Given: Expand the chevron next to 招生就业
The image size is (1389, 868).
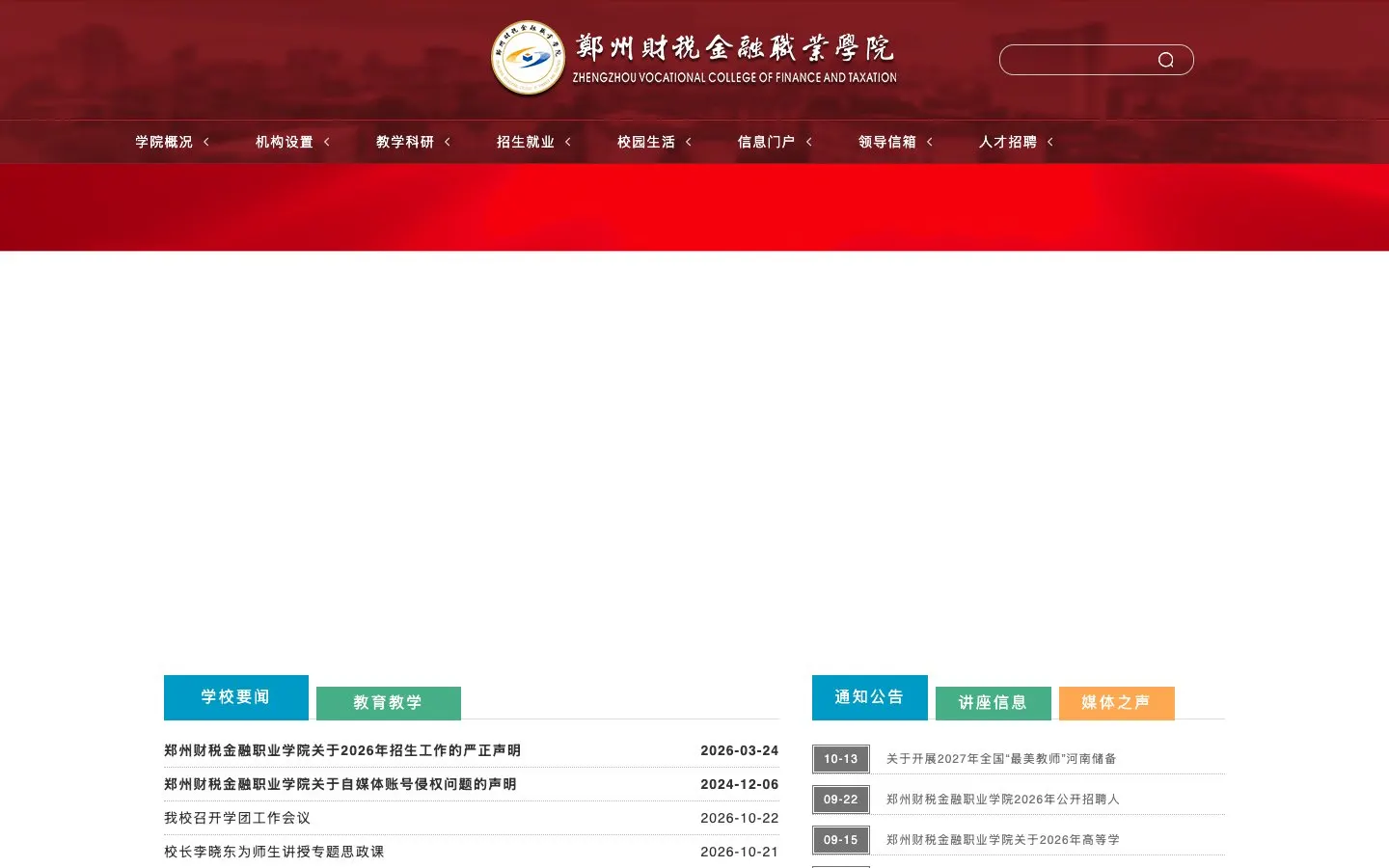Looking at the screenshot, I should [567, 142].
